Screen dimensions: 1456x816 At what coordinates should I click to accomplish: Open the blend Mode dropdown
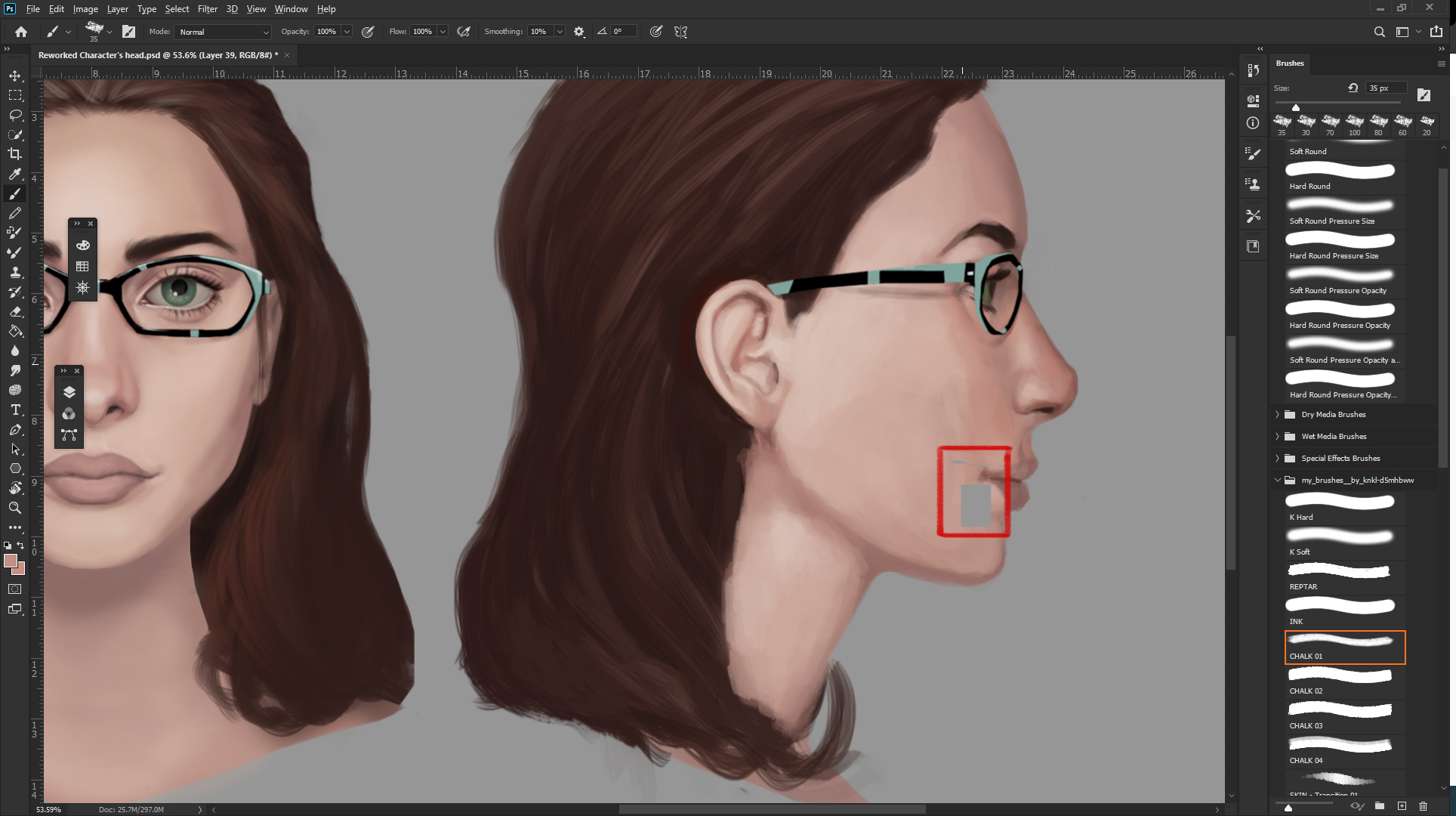pyautogui.click(x=223, y=32)
